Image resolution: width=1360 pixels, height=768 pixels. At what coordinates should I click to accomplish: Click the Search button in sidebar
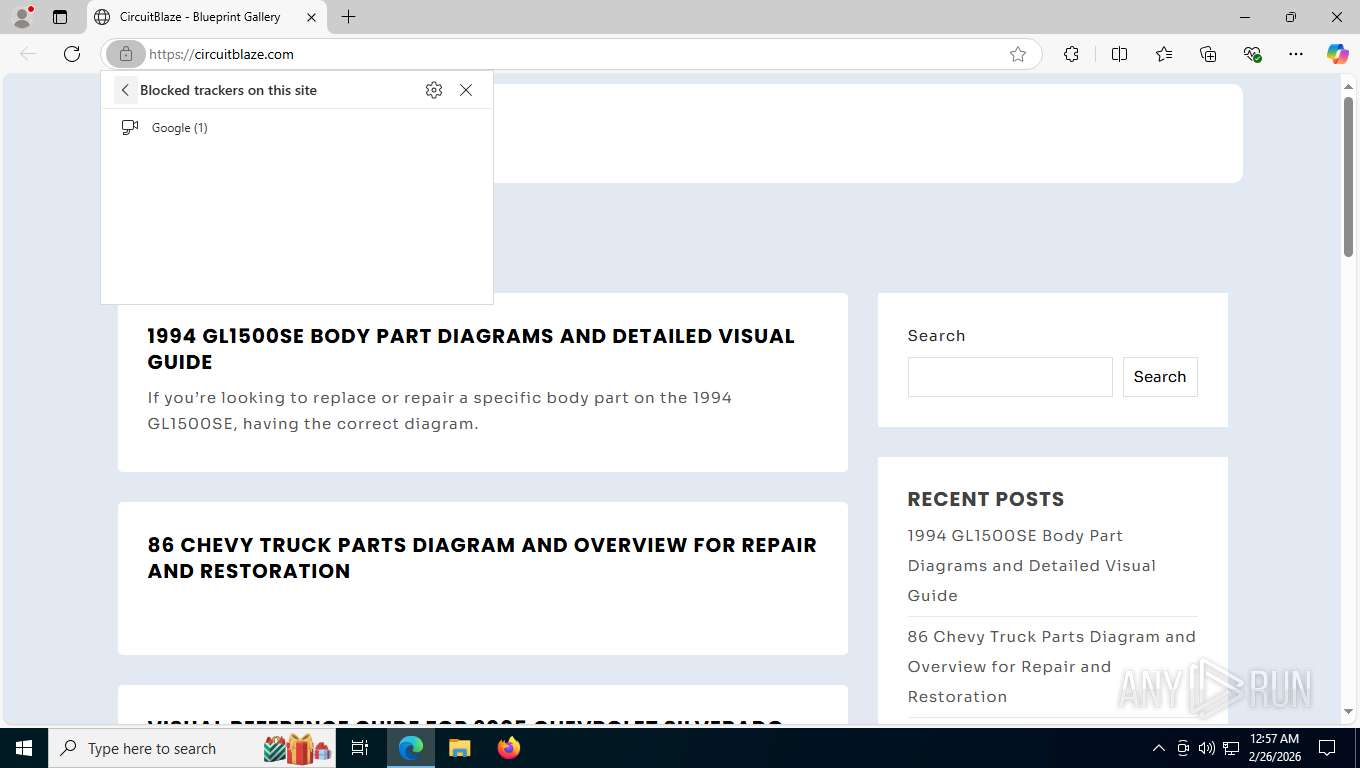point(1160,377)
